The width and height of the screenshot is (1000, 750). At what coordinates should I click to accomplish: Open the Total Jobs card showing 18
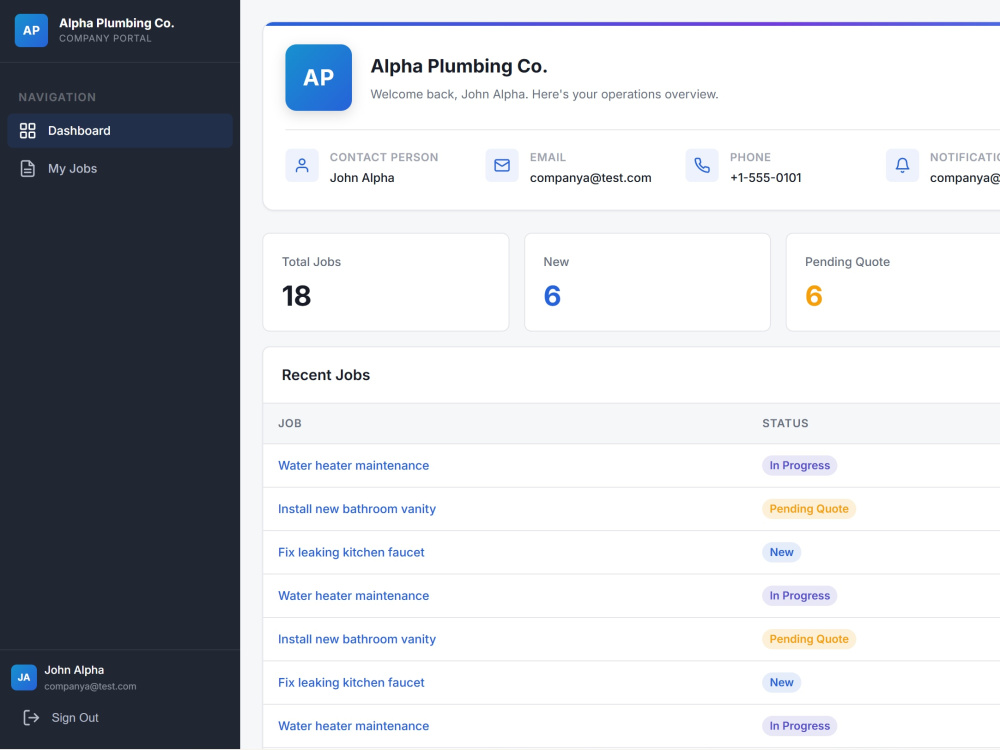pyautogui.click(x=386, y=282)
